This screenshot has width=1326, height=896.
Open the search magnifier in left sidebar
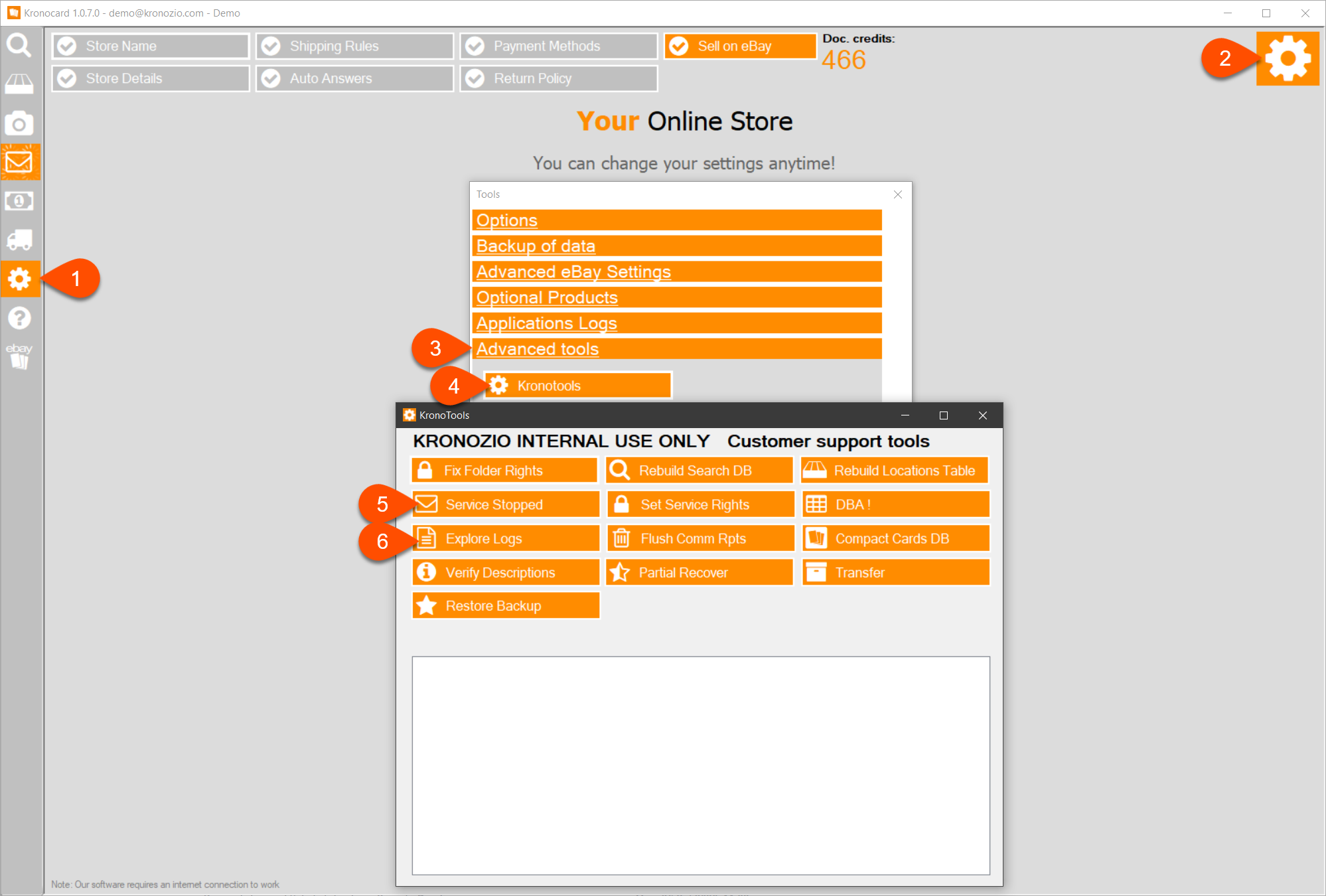click(19, 45)
